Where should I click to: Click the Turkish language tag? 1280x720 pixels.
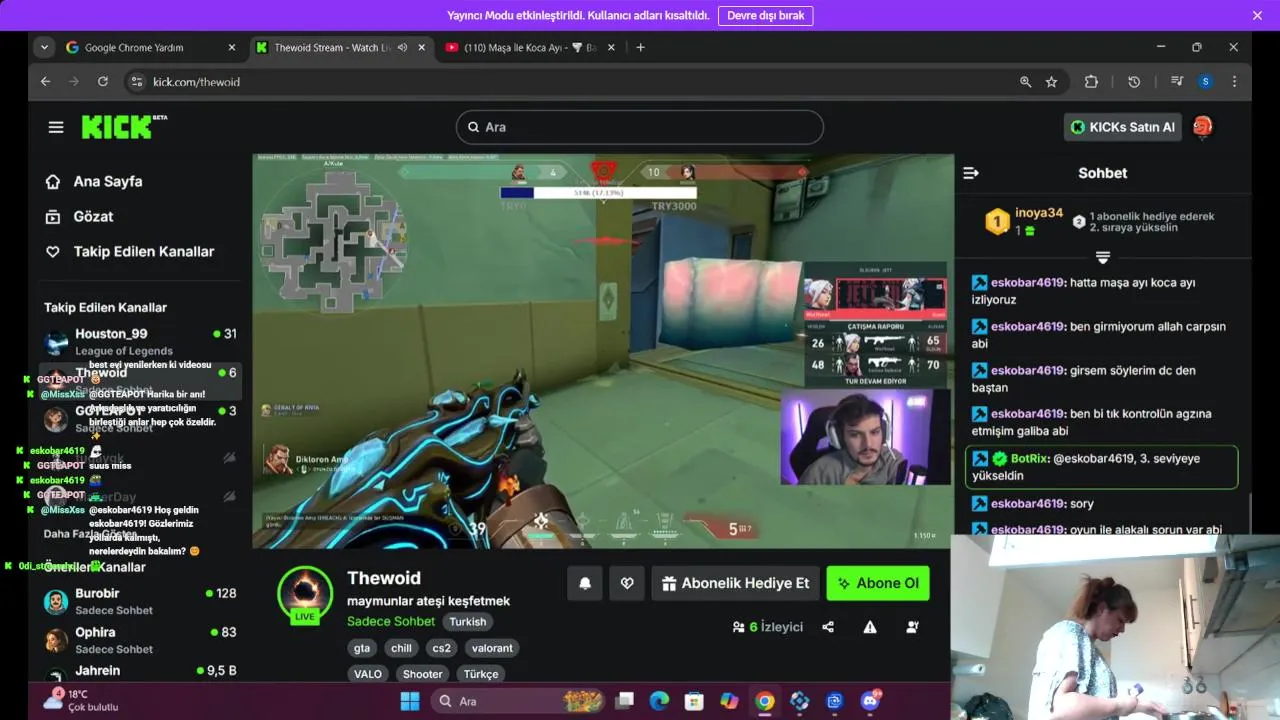coord(467,622)
